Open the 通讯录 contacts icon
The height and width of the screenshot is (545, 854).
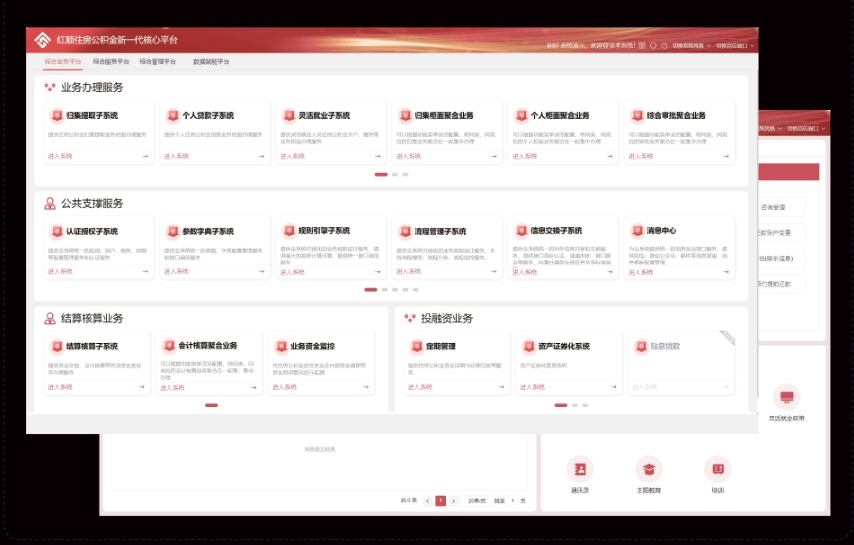pyautogui.click(x=579, y=469)
